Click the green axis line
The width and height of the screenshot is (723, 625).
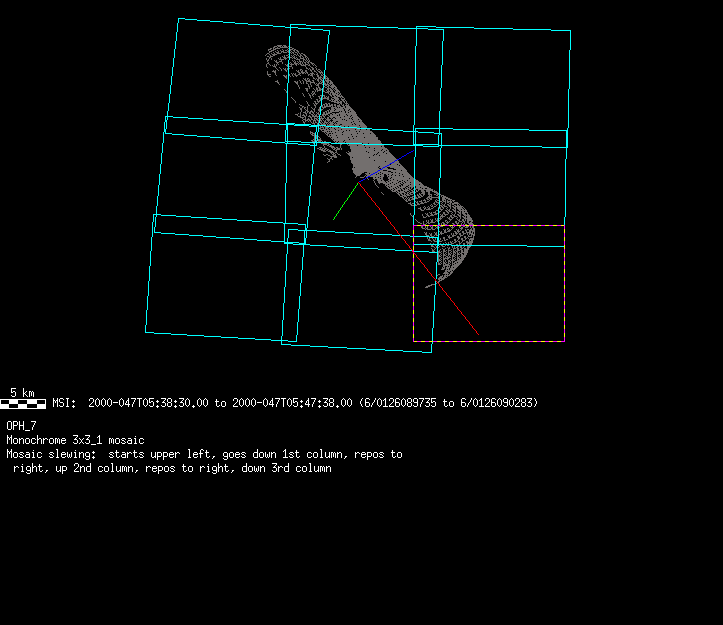click(x=345, y=201)
